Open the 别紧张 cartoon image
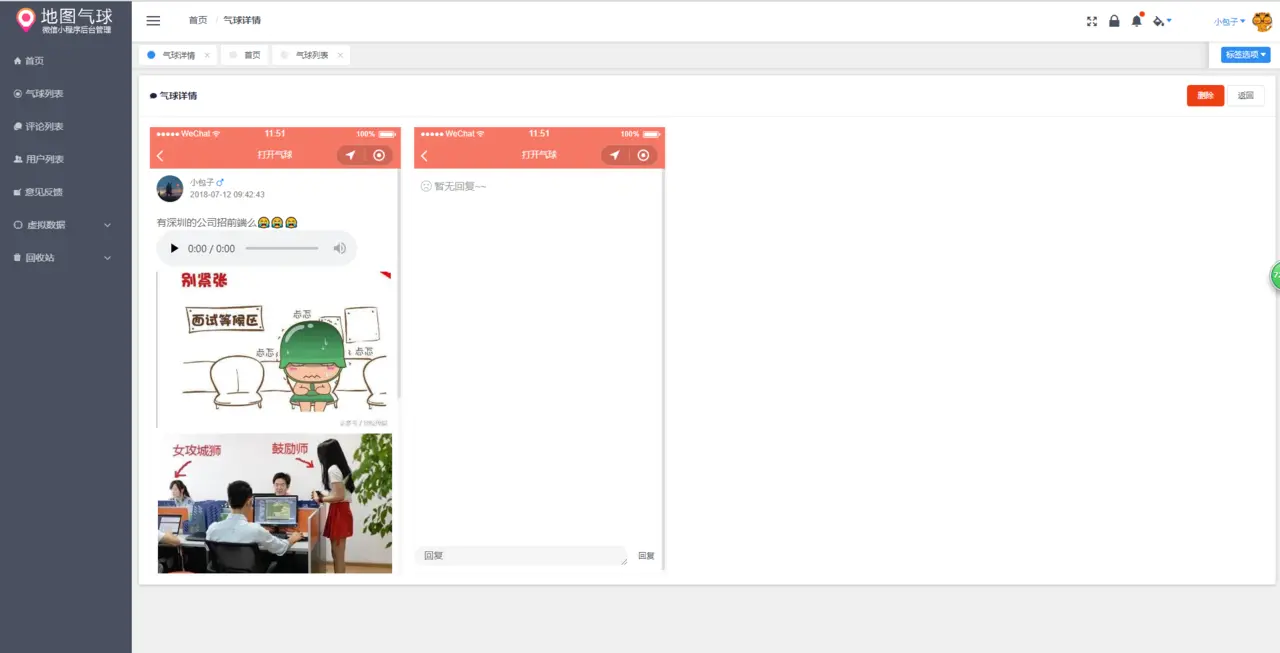The width and height of the screenshot is (1280, 653). coord(274,349)
